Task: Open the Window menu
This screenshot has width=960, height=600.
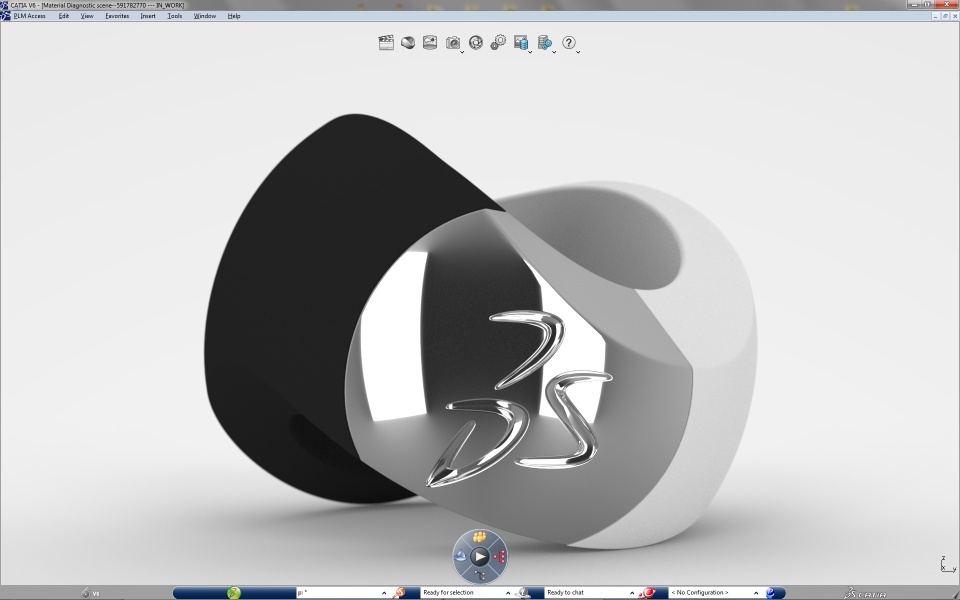Action: 204,16
